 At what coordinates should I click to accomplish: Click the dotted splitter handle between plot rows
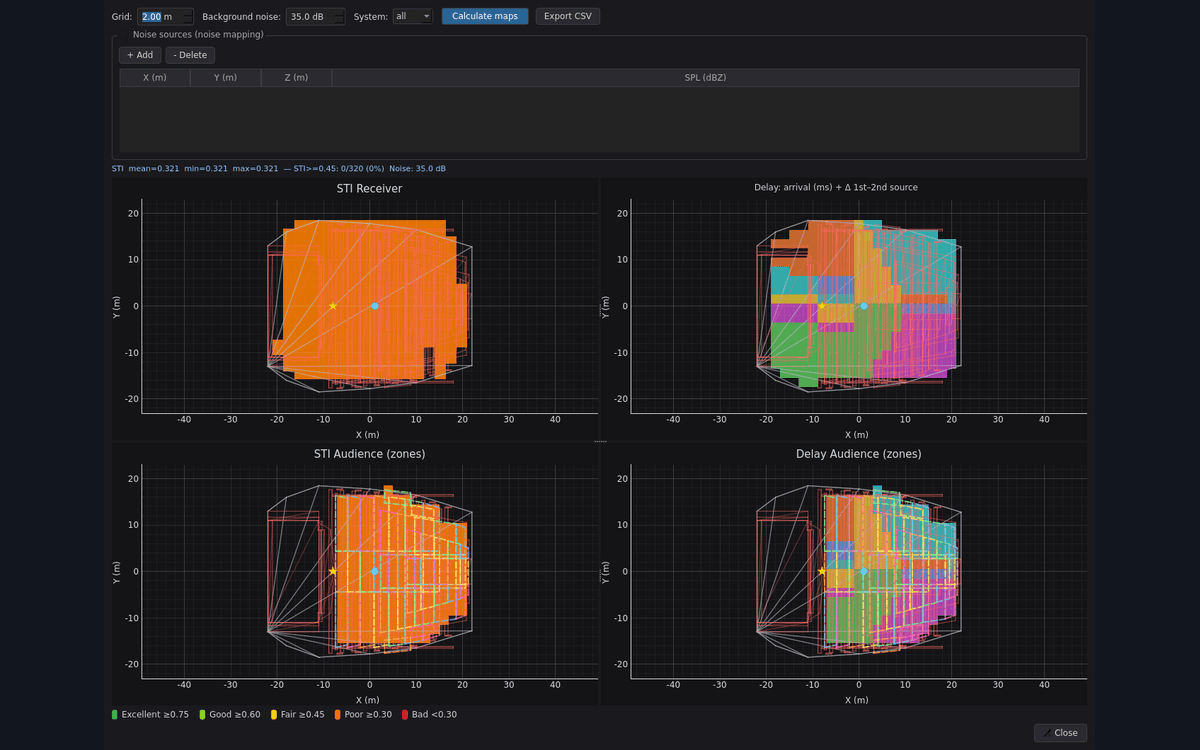pos(600,441)
